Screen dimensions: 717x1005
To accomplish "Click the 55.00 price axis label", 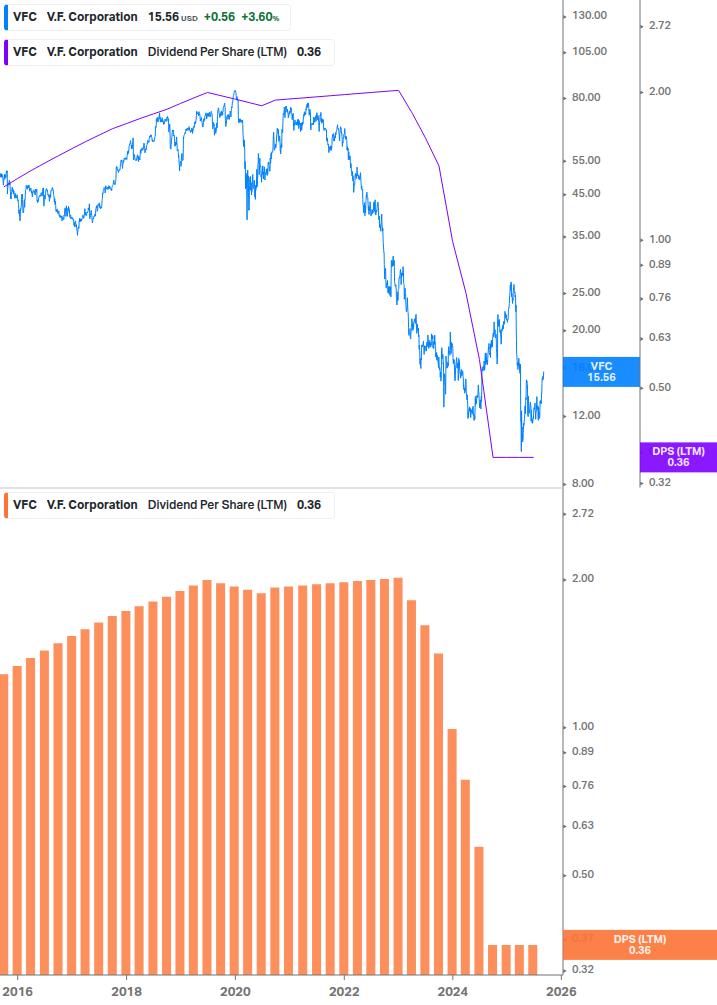I will point(586,160).
